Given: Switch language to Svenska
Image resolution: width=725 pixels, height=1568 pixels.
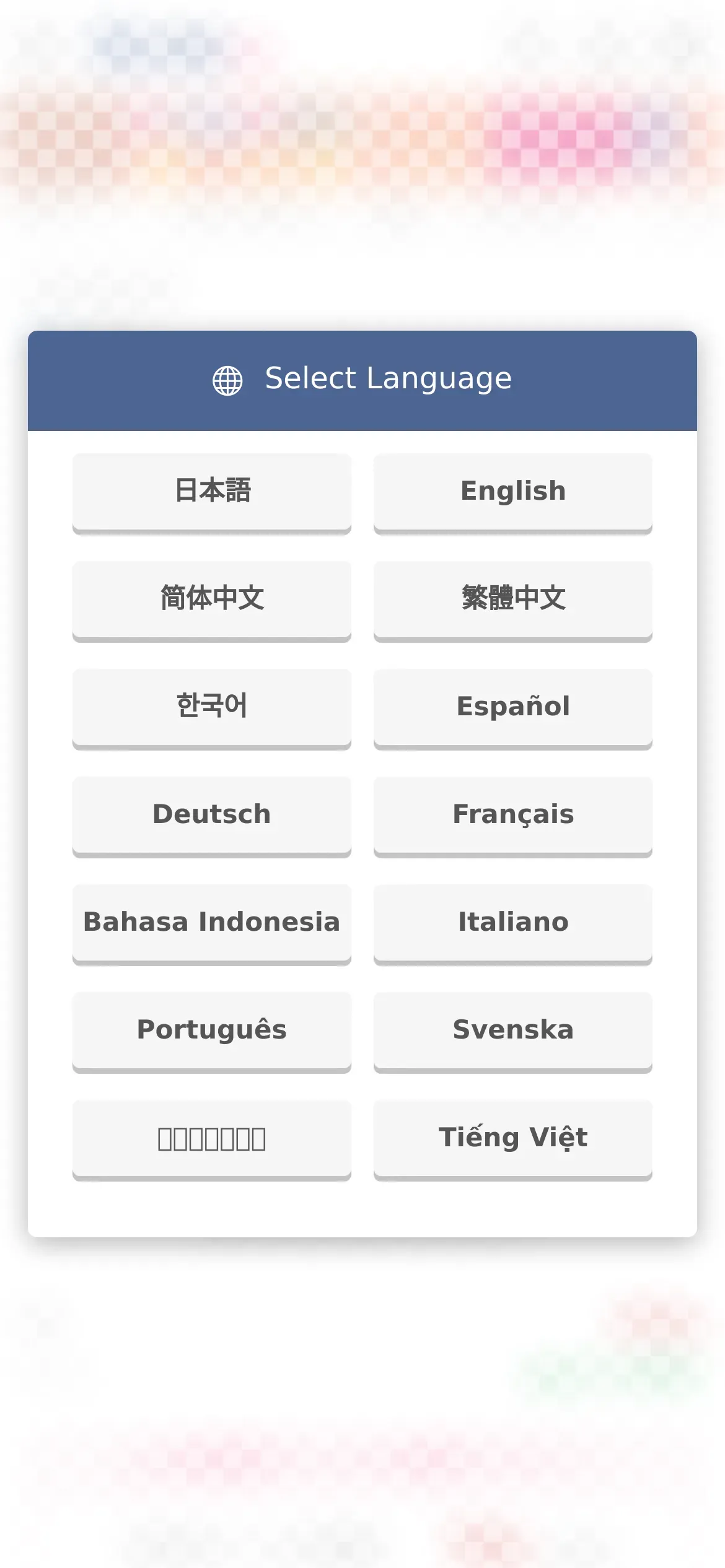Looking at the screenshot, I should click(513, 1032).
